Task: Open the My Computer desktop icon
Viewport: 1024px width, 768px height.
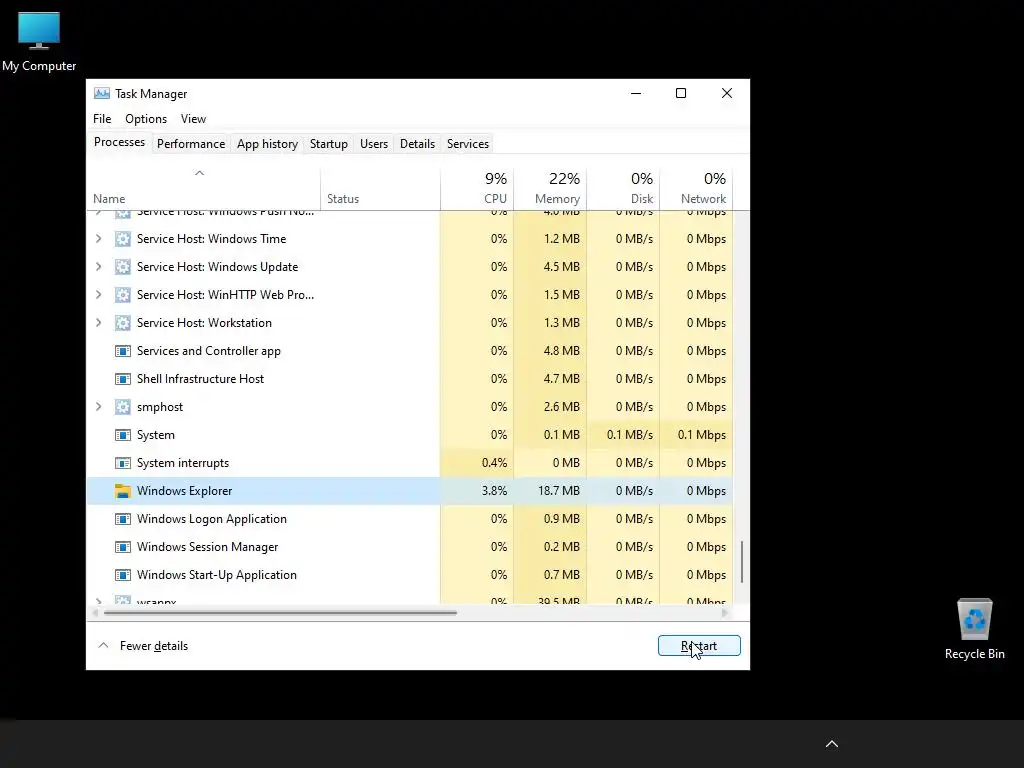Action: 39,41
